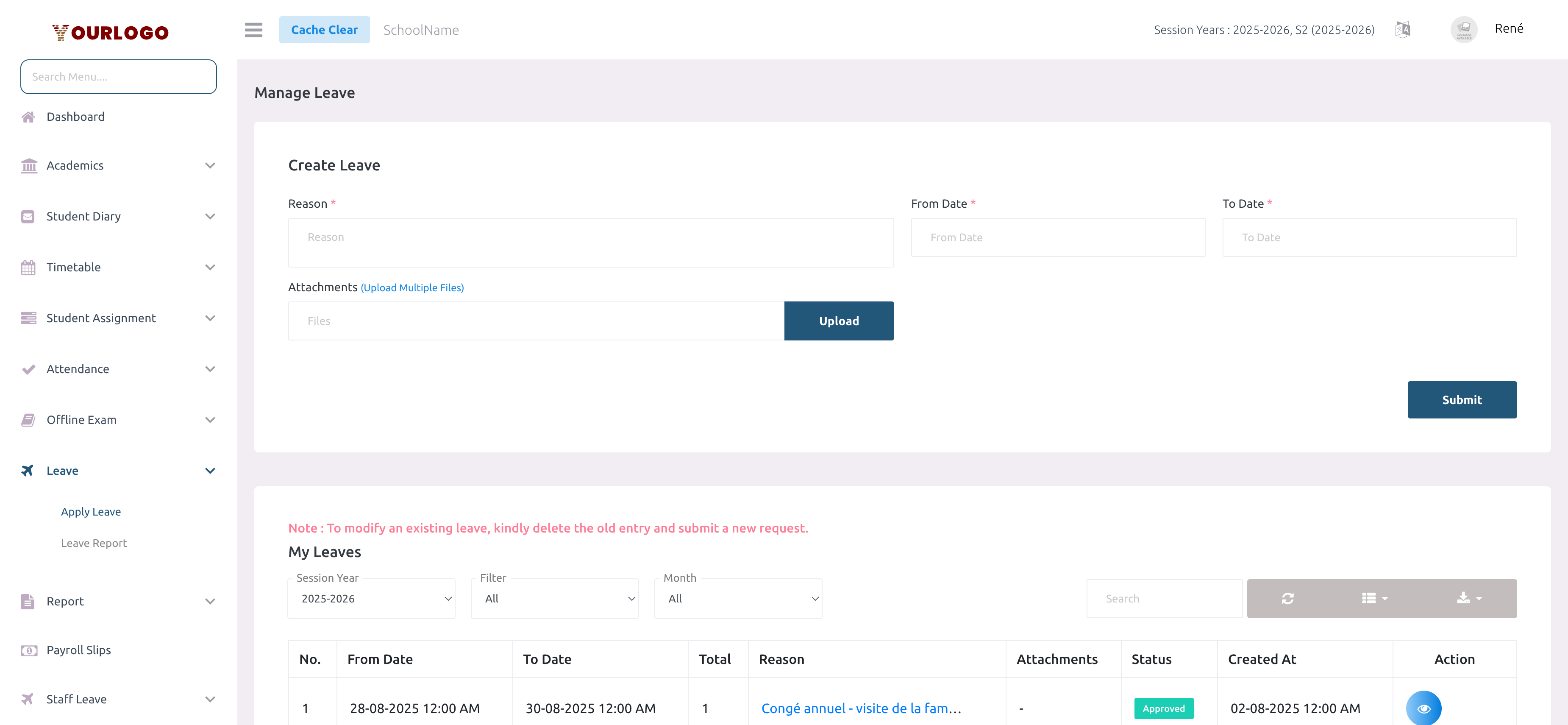Expand the Academics menu
The width and height of the screenshot is (1568, 725).
tap(75, 165)
